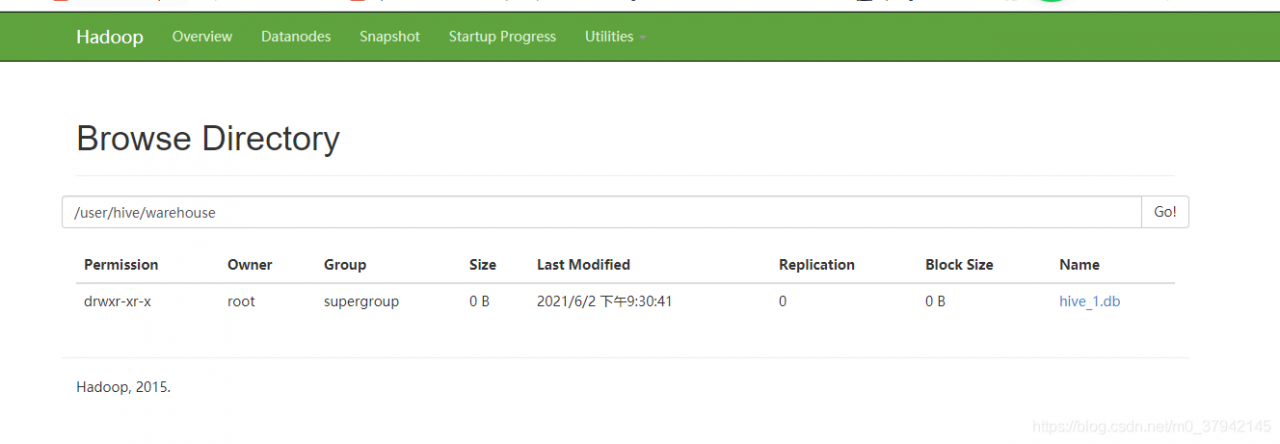This screenshot has height=444, width=1280.
Task: Click the Block Size column header
Action: click(959, 265)
